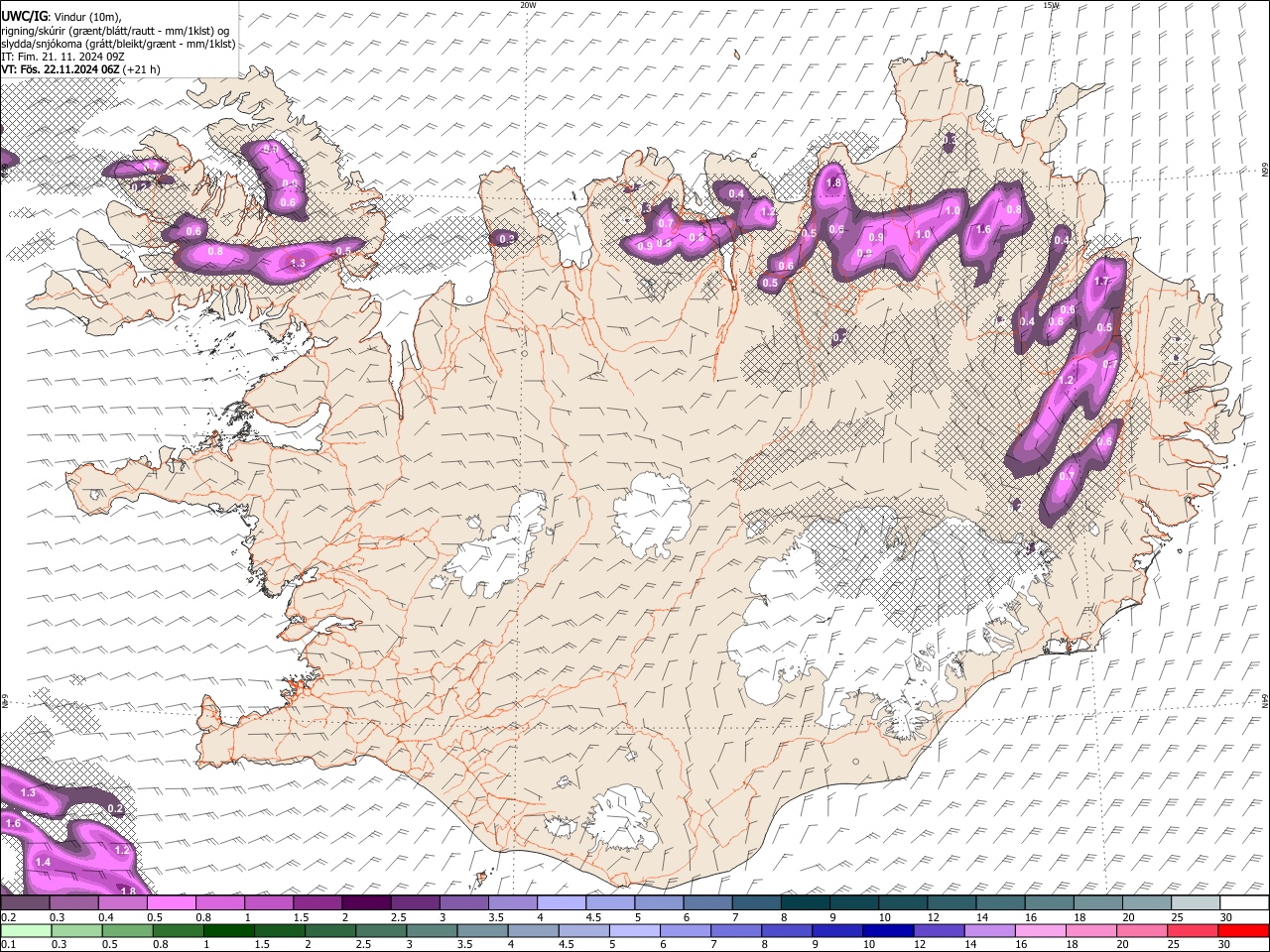Click the 'VT: Fös. 22.11.2024 06Z (+21 h)' line
This screenshot has width=1270, height=952.
click(x=80, y=69)
